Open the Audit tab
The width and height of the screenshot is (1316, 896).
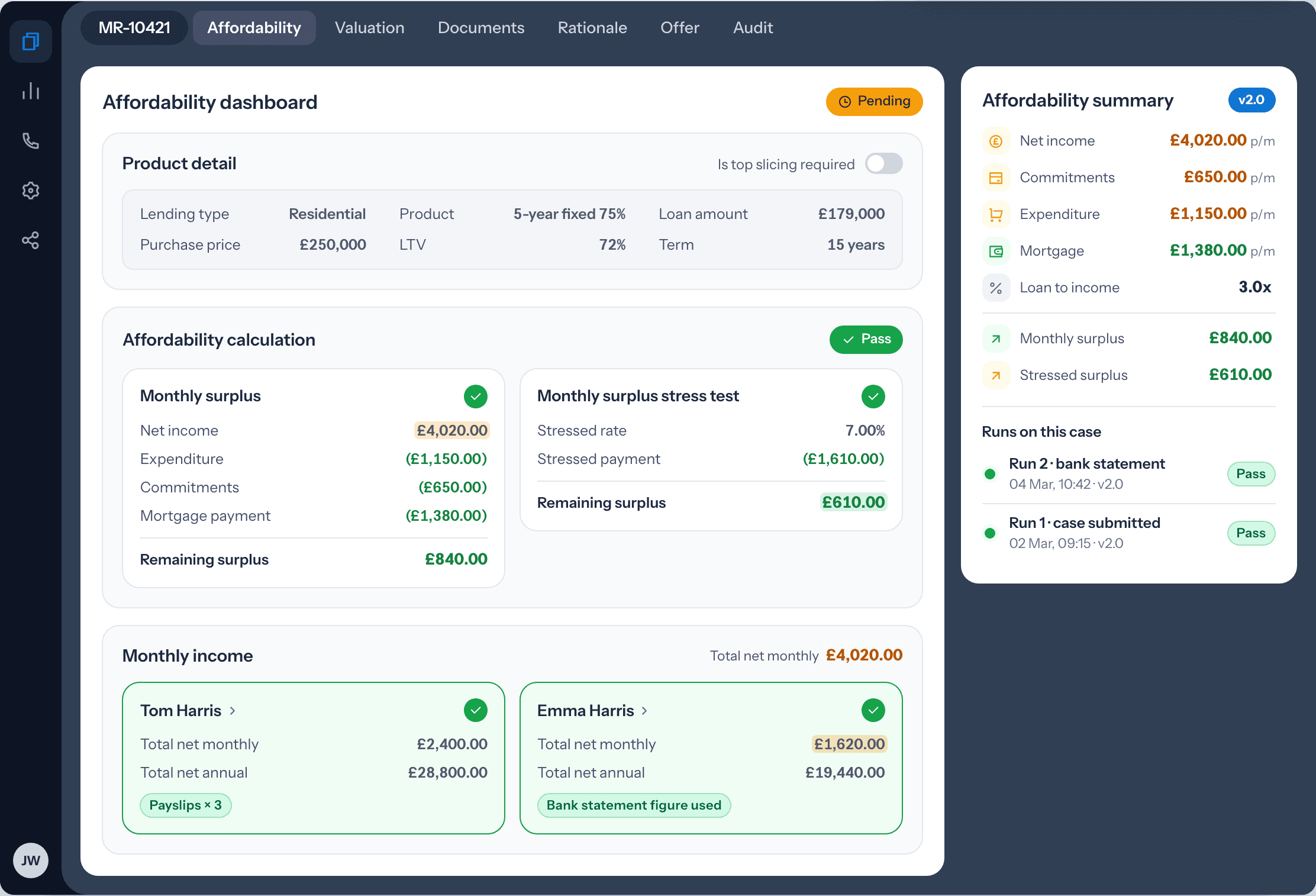[753, 28]
